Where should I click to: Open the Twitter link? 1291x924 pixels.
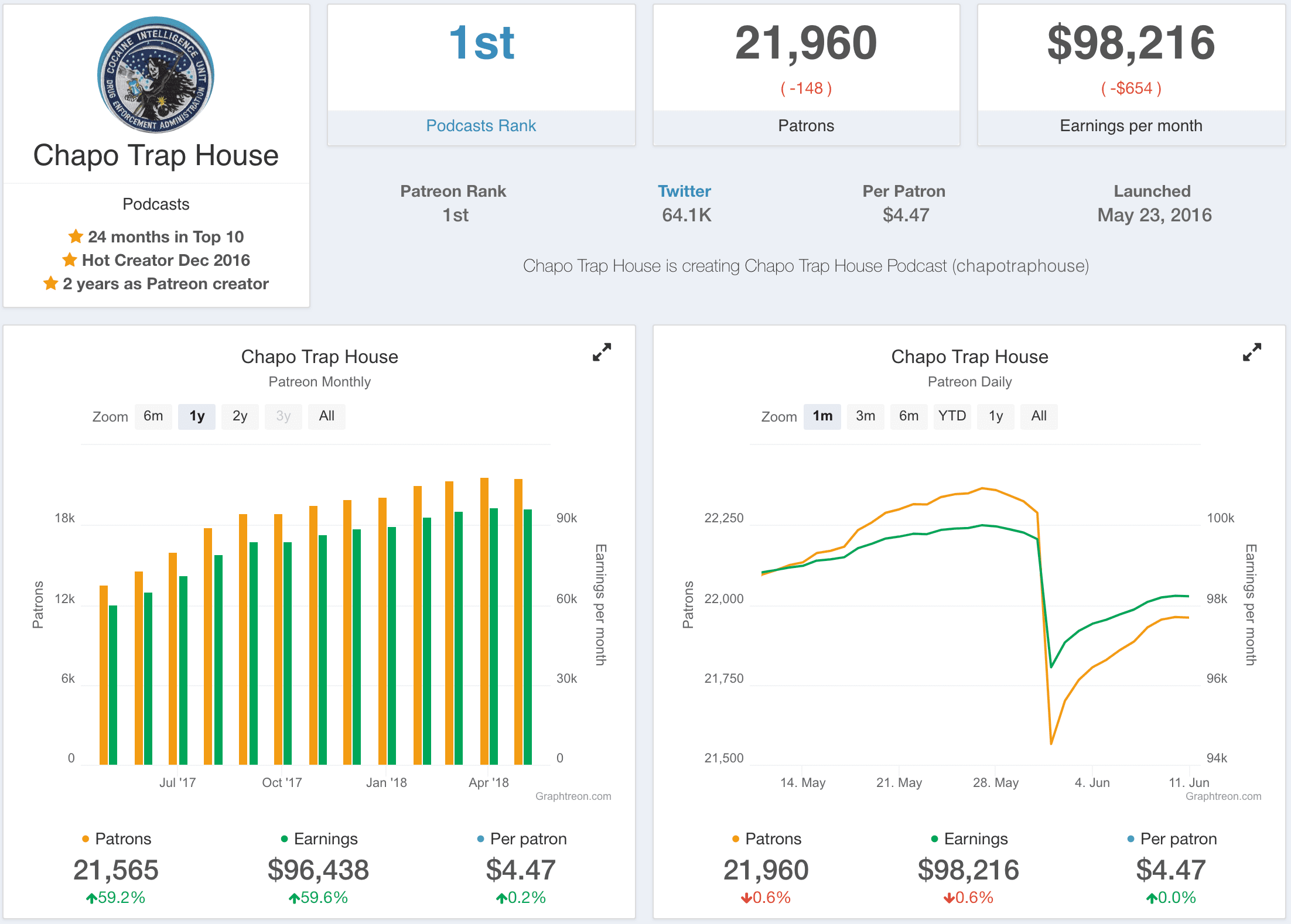tap(684, 191)
